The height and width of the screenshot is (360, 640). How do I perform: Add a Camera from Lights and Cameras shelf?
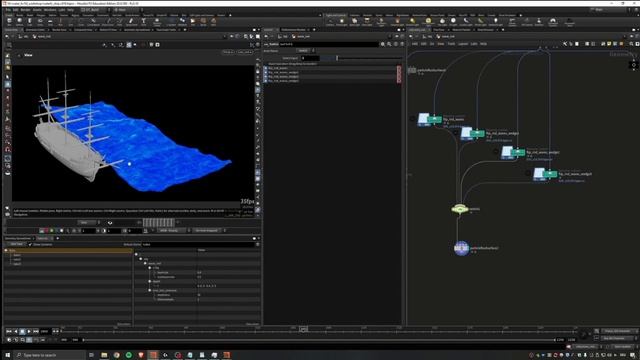tap(330, 22)
